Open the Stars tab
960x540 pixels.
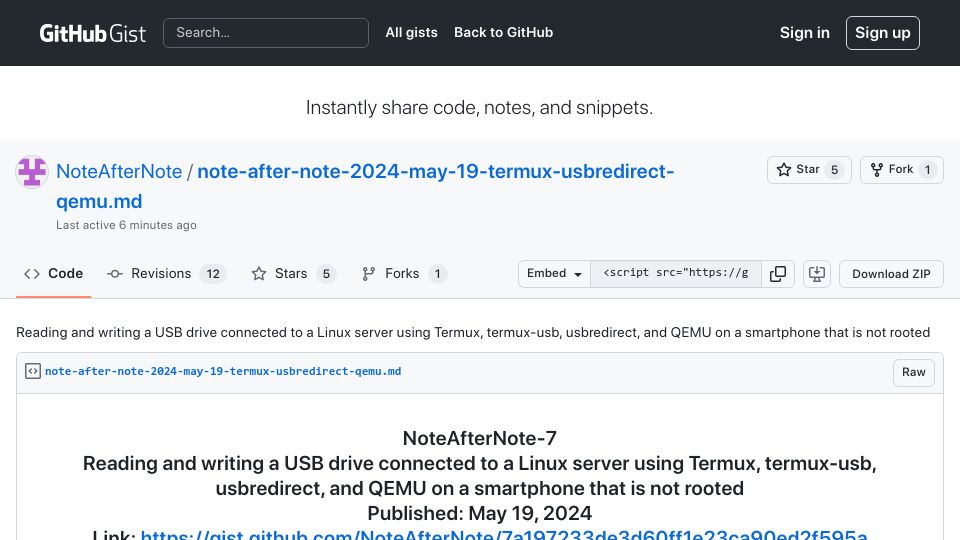(293, 274)
